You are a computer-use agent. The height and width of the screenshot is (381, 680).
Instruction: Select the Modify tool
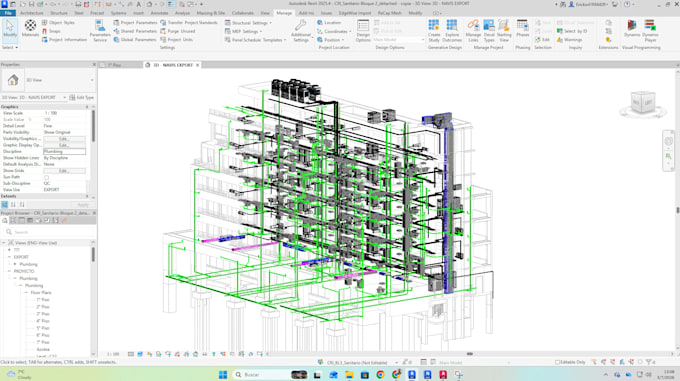tap(10, 29)
